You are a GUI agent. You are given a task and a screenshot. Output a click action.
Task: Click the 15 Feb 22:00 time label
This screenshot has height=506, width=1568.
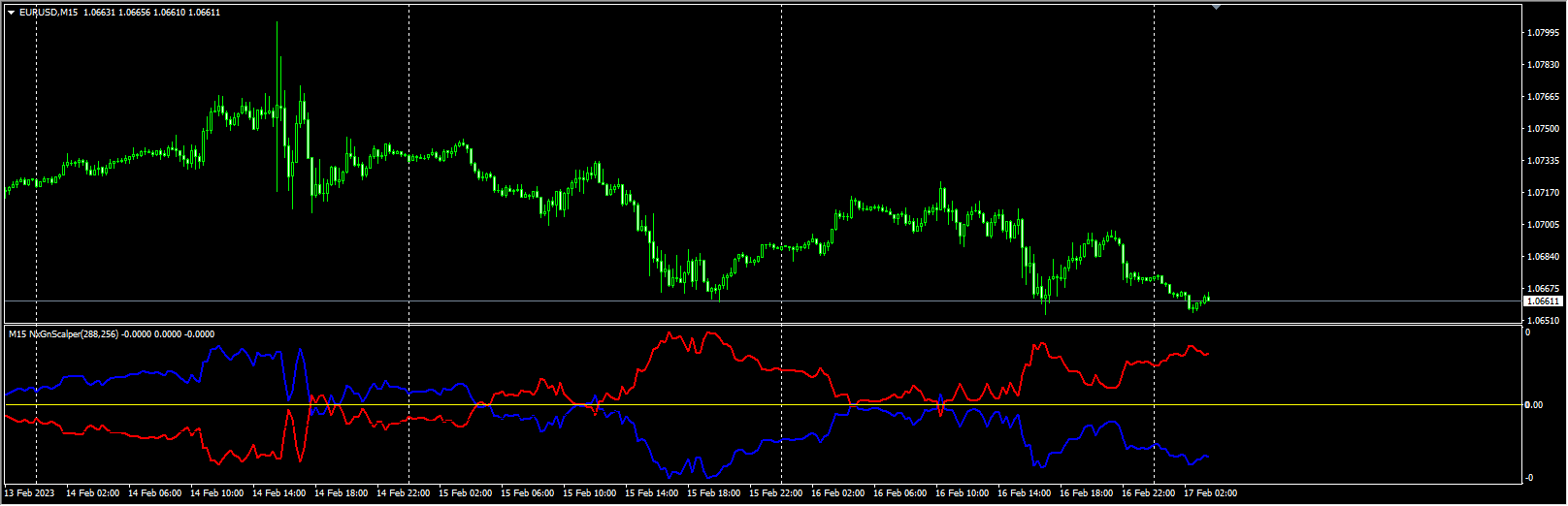pos(776,493)
